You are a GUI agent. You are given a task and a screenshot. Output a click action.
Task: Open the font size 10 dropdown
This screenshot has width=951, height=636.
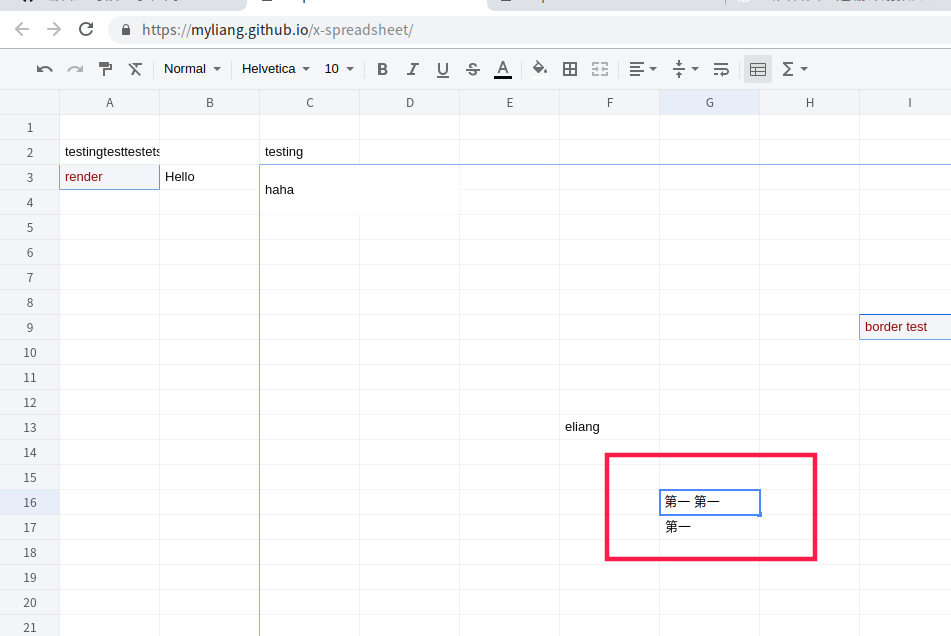(x=337, y=69)
